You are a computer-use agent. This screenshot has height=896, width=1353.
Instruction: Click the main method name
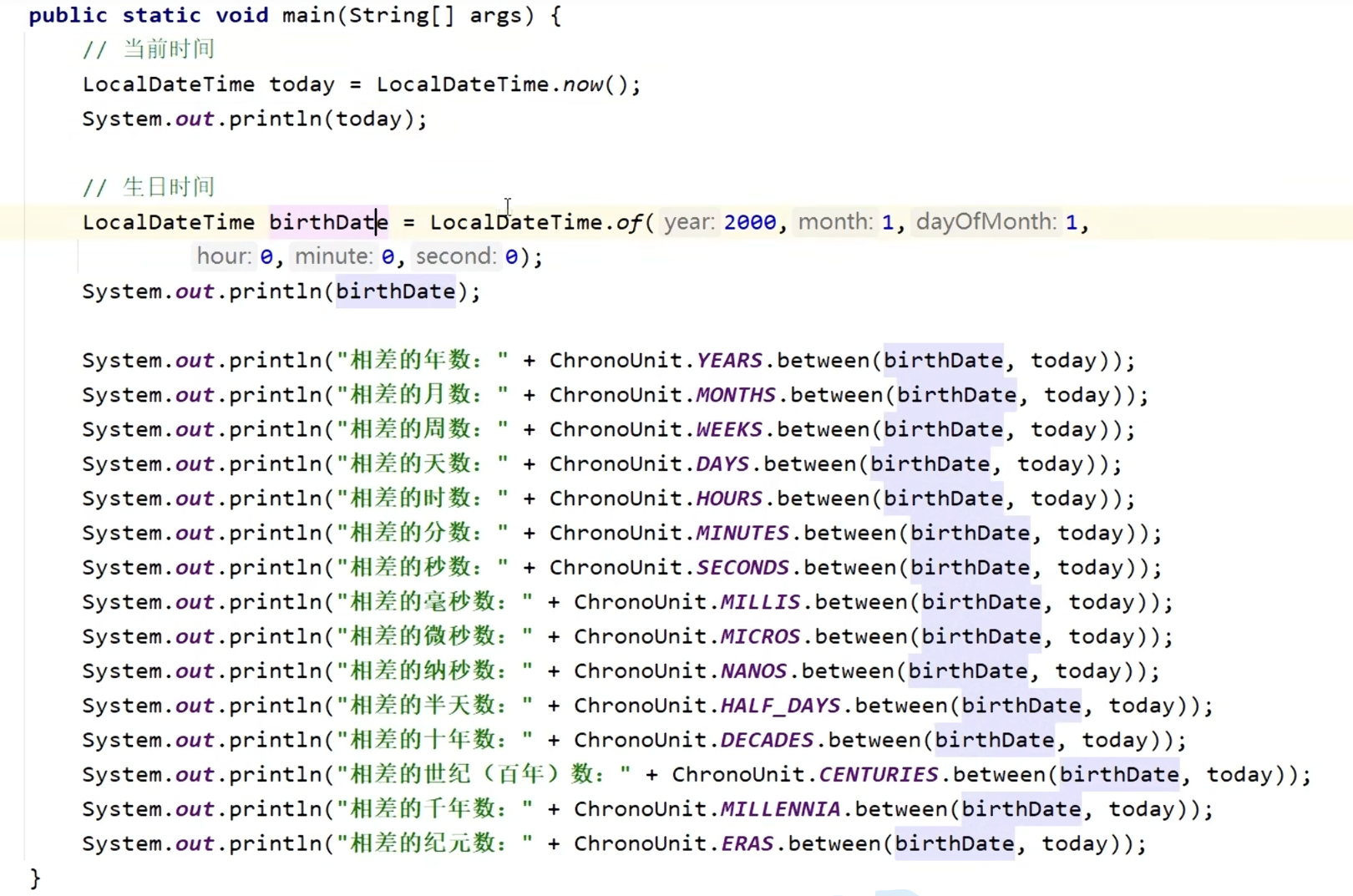click(308, 16)
